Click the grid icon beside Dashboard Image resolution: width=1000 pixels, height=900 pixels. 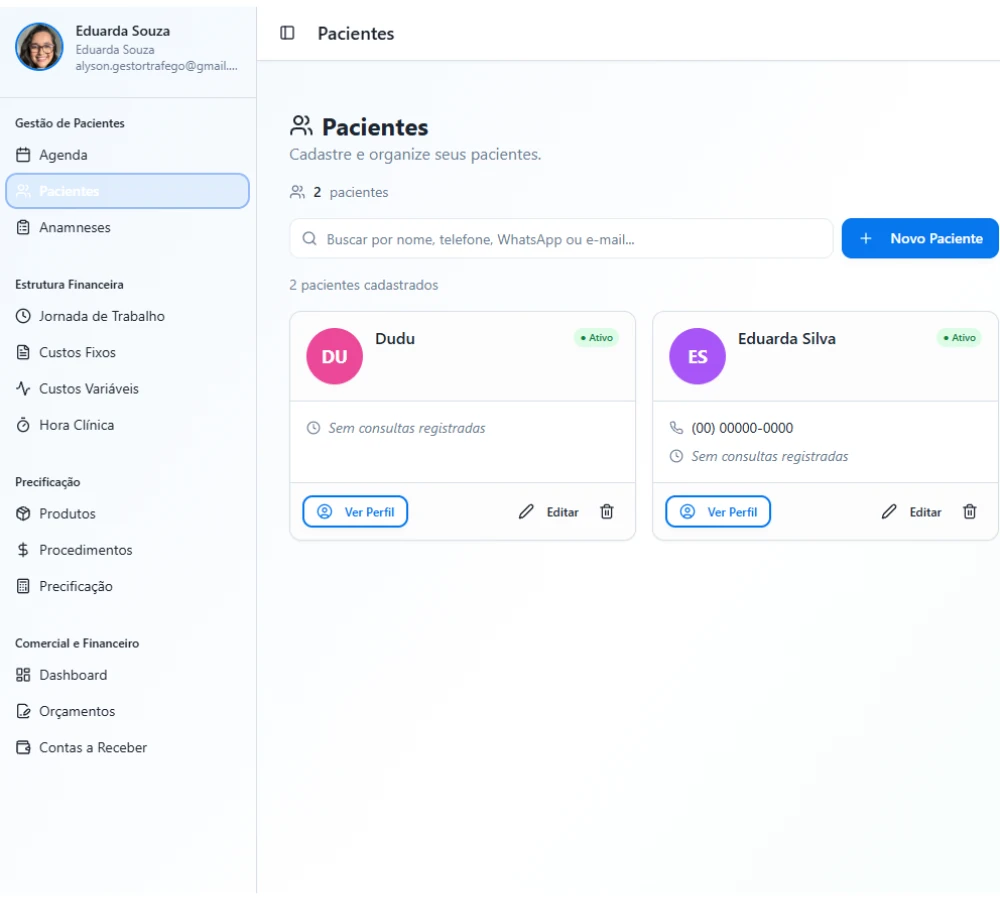[x=23, y=675]
